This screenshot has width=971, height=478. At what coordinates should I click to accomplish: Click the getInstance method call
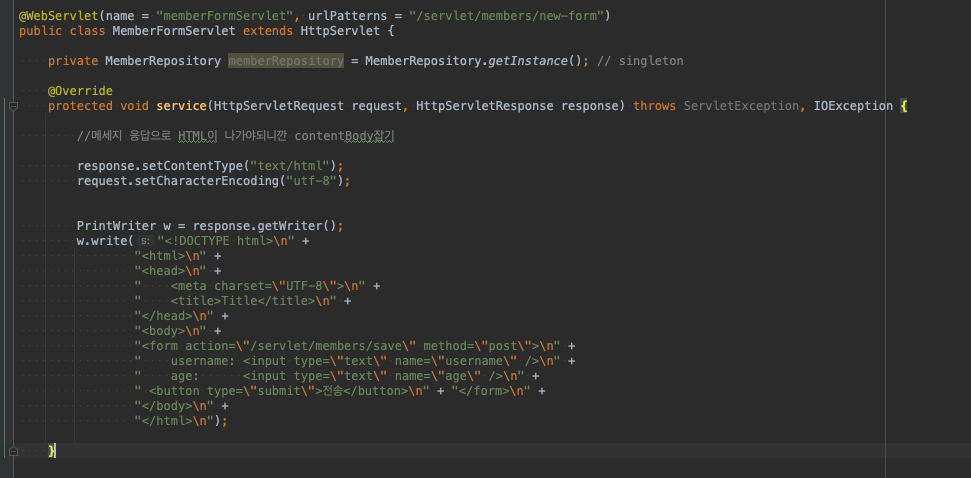click(528, 61)
